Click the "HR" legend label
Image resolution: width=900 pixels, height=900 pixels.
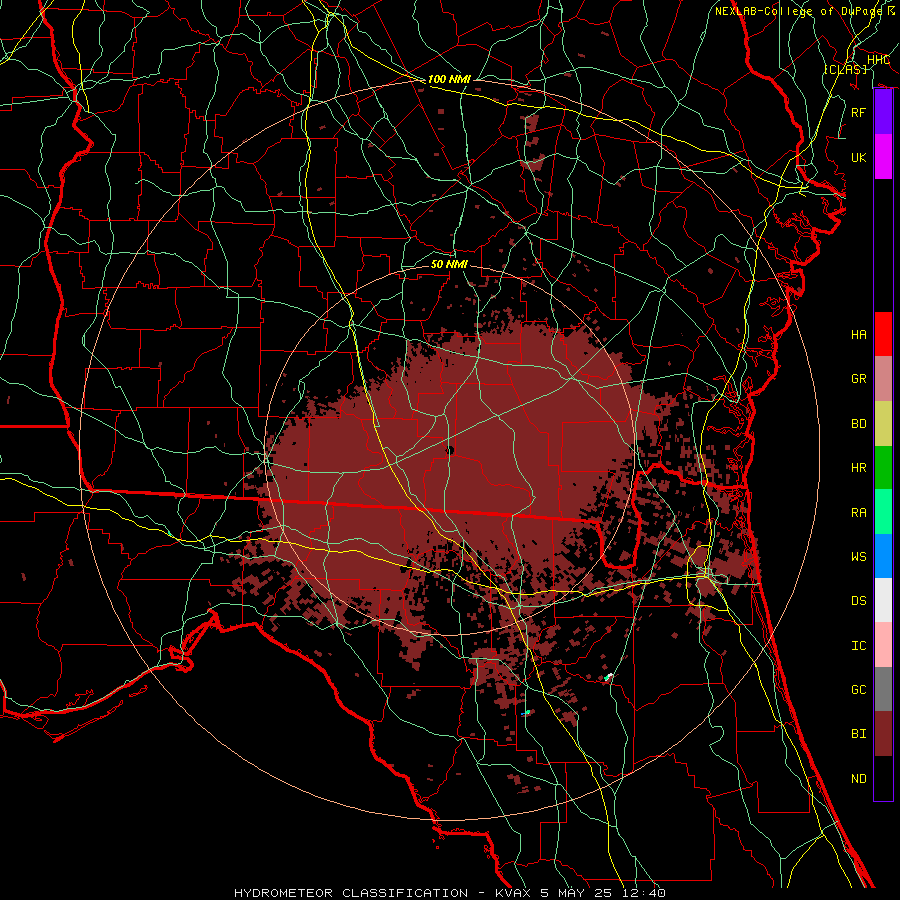[x=859, y=468]
